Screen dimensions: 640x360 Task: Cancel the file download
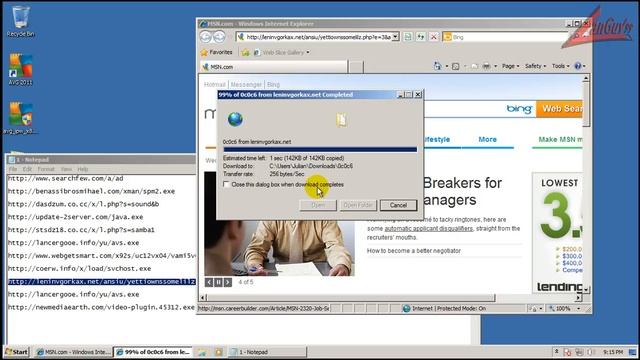click(x=398, y=205)
